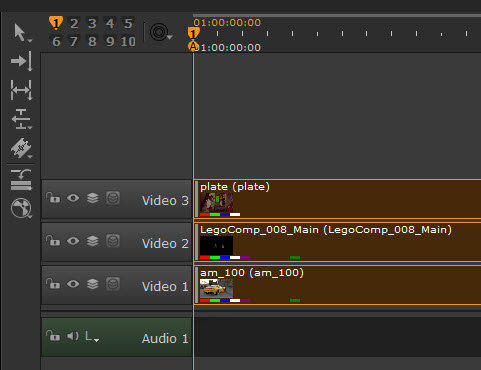Click the orange playhead marker
Screen dimensions: 481x370
tap(193, 33)
